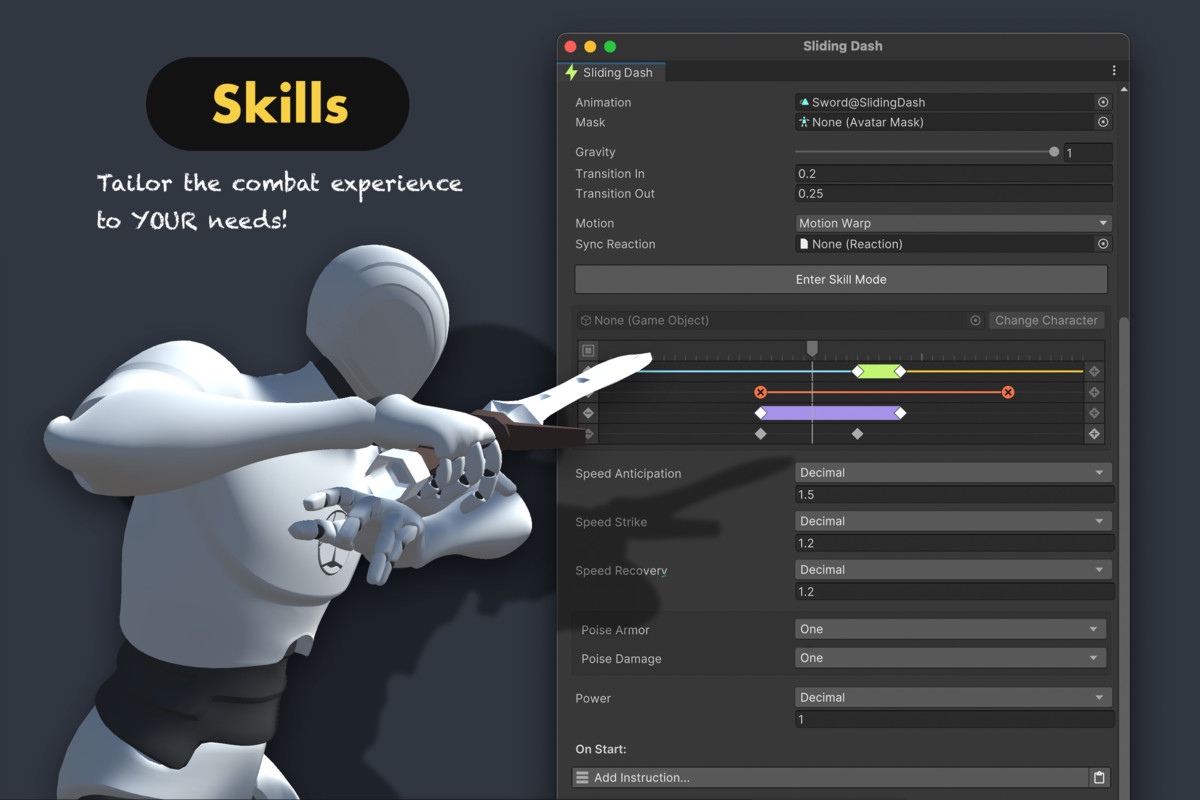
Task: Open the Sync Reaction object picker
Action: (x=1103, y=243)
